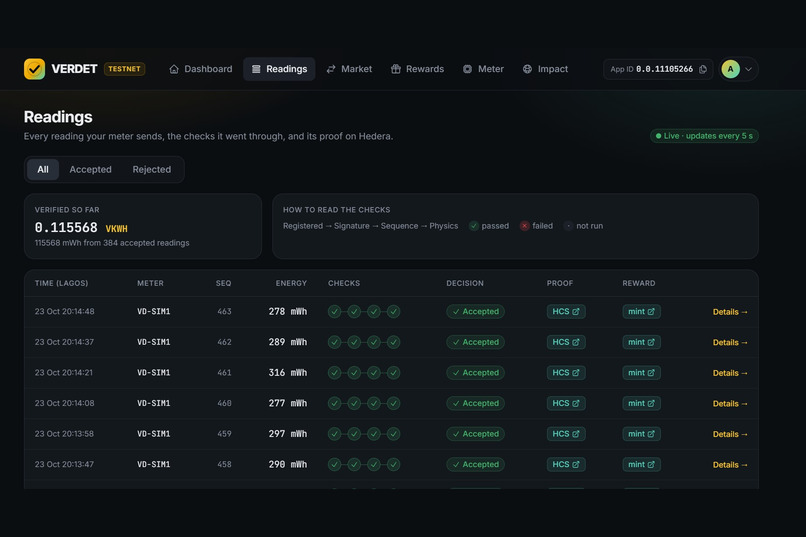The image size is (806, 537).
Task: Click the Live updates status pill
Action: 704,136
